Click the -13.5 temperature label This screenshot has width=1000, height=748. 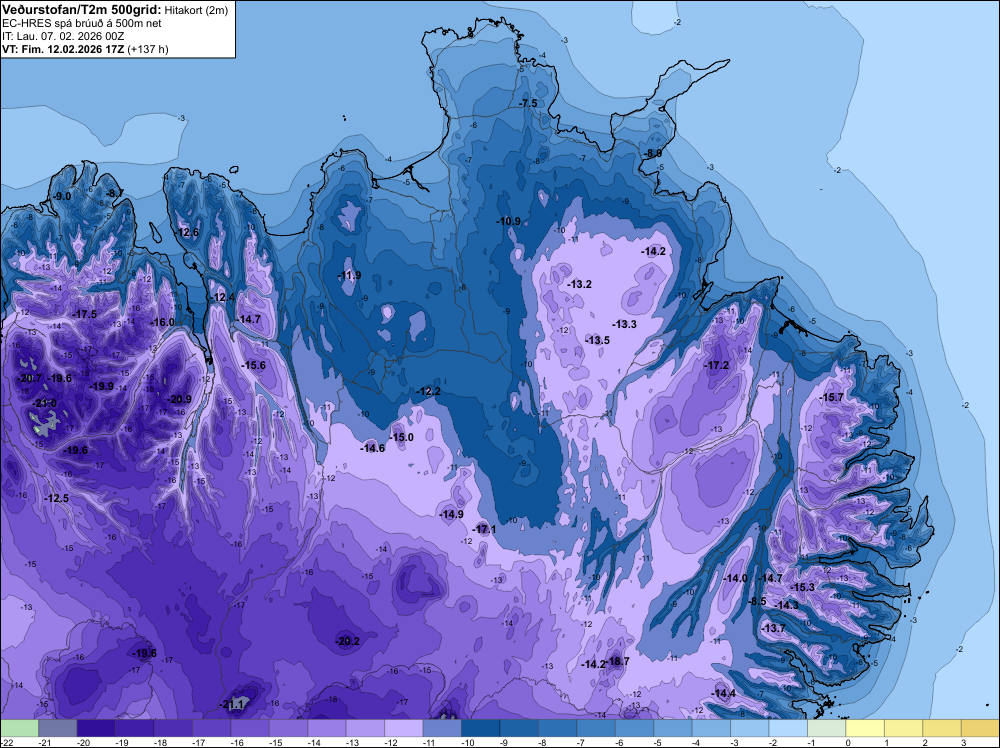point(597,341)
